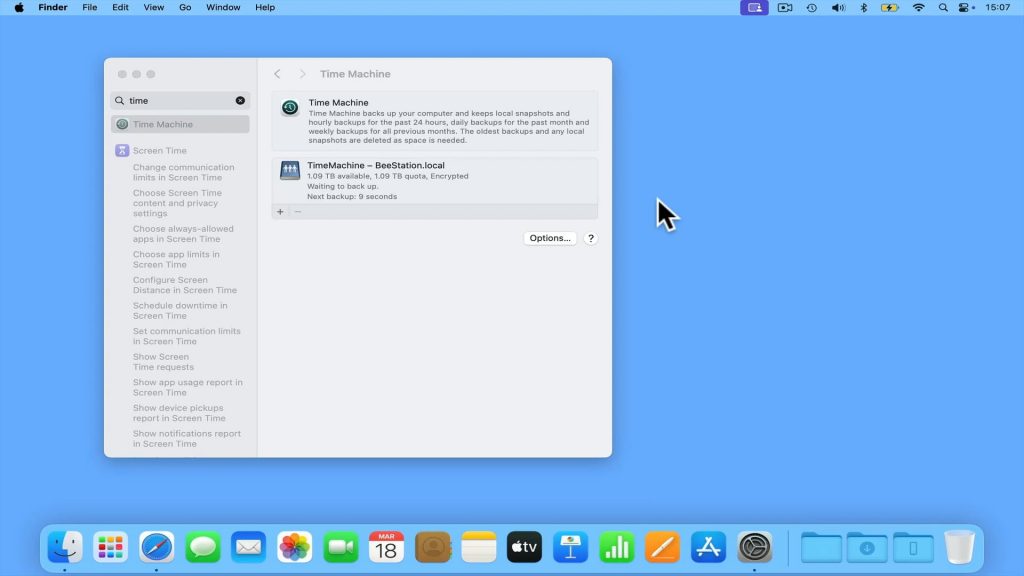
Task: Click the screen sharing menu bar icon
Action: tap(754, 8)
